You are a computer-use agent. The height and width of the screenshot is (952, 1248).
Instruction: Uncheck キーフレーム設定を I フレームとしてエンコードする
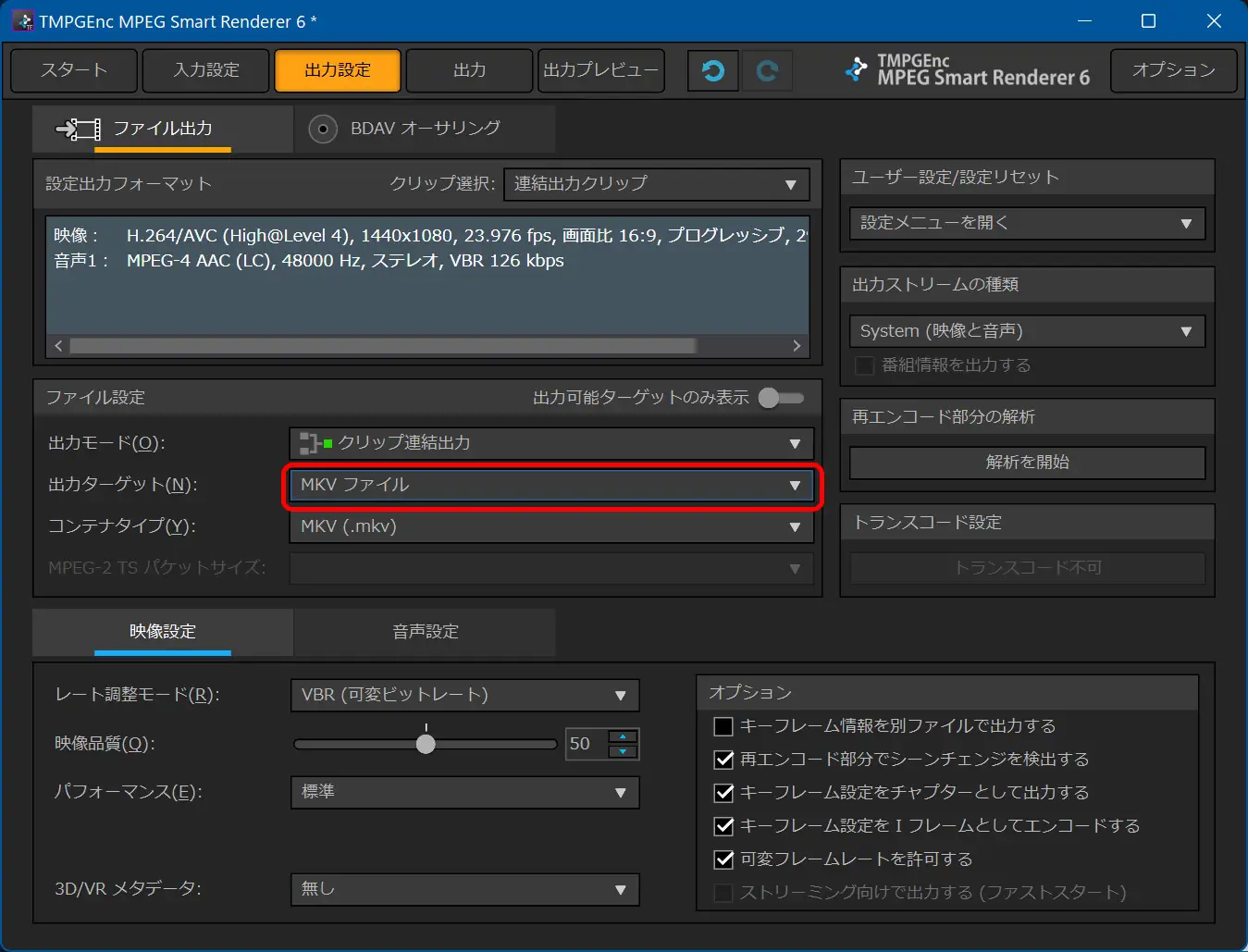point(723,826)
